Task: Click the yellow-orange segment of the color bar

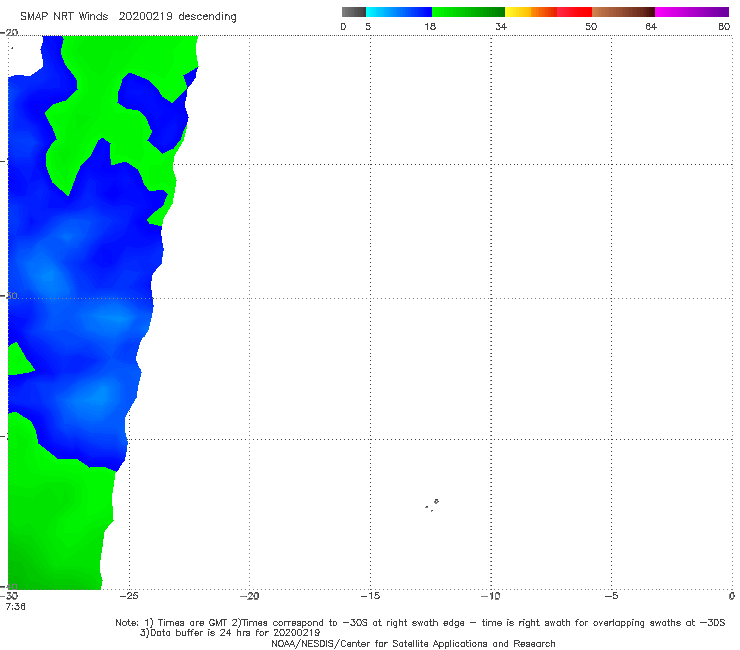Action: point(531,12)
